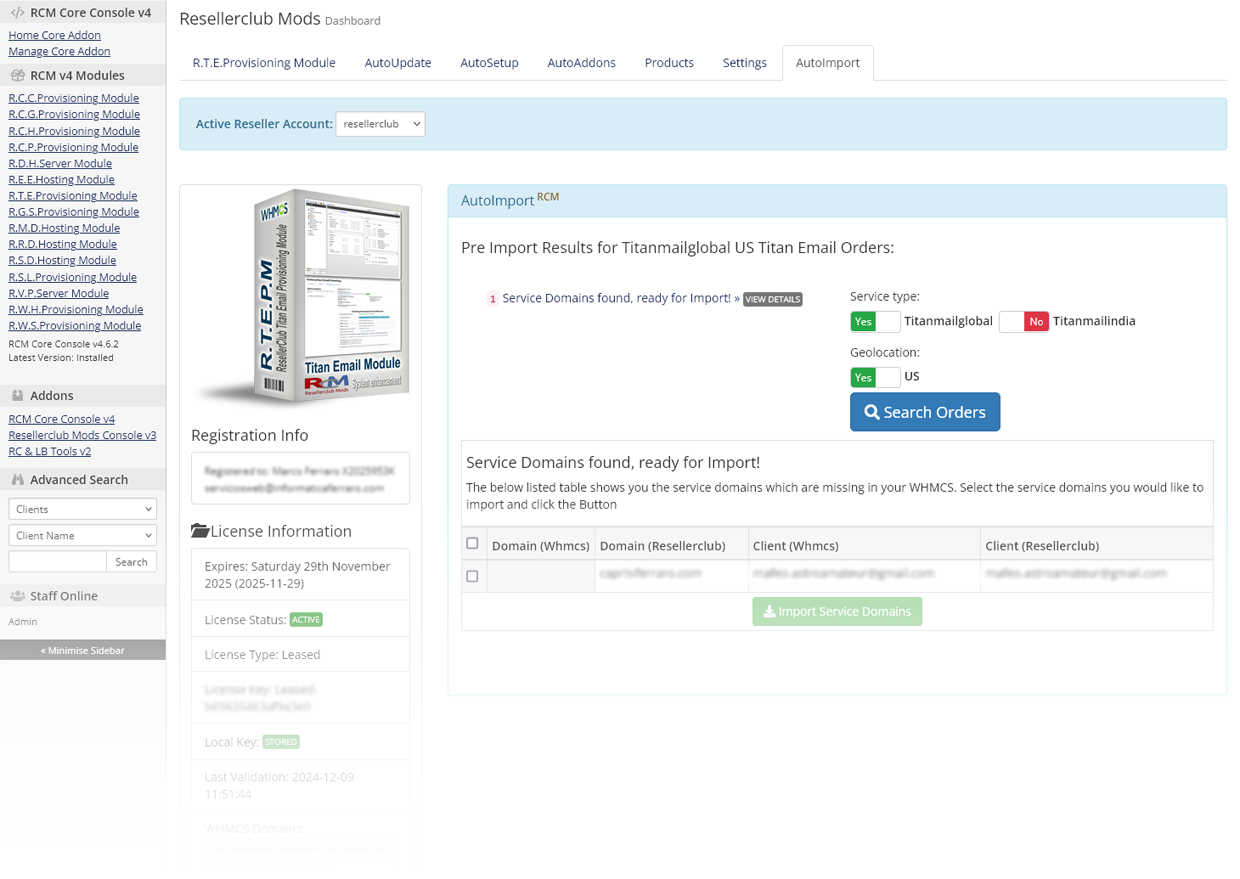1240x879 pixels.
Task: Click the 'License Type: Leased' row
Action: (x=300, y=655)
